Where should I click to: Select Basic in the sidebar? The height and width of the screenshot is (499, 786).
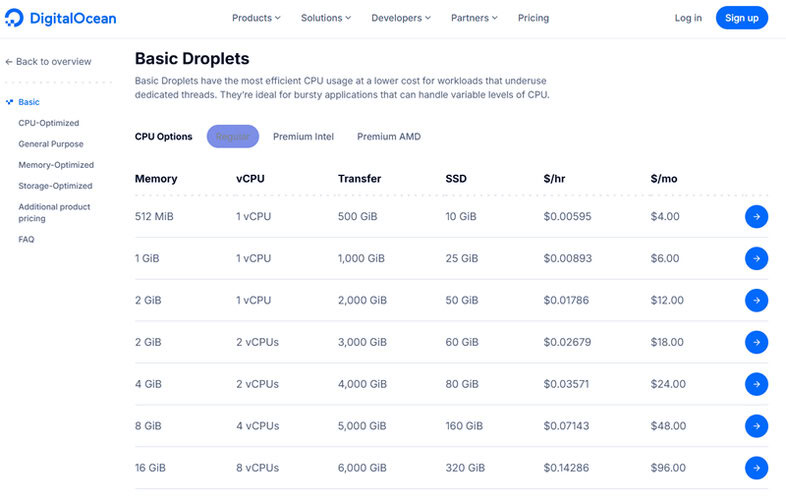29,102
